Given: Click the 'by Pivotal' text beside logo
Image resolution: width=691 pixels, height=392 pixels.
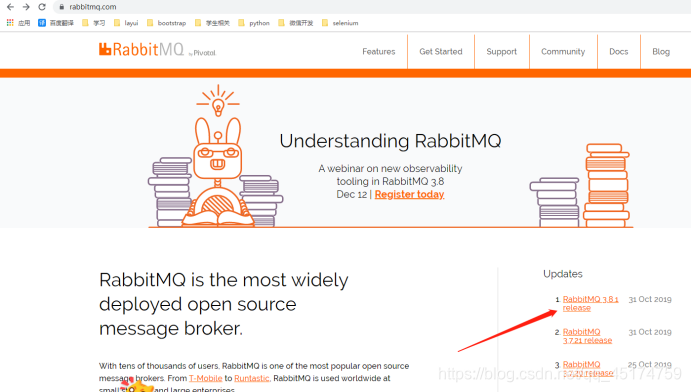Looking at the screenshot, I should [x=203, y=53].
